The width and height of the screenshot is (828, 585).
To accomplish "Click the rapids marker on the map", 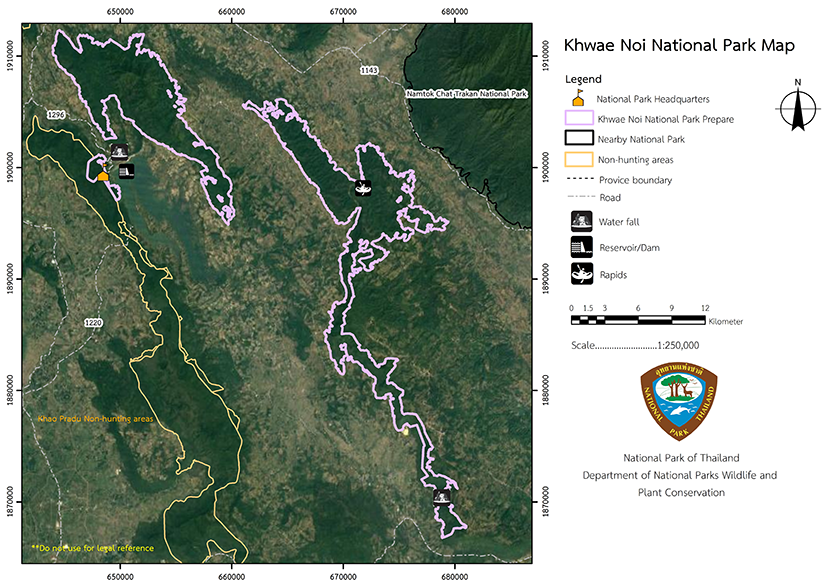I will coord(362,187).
